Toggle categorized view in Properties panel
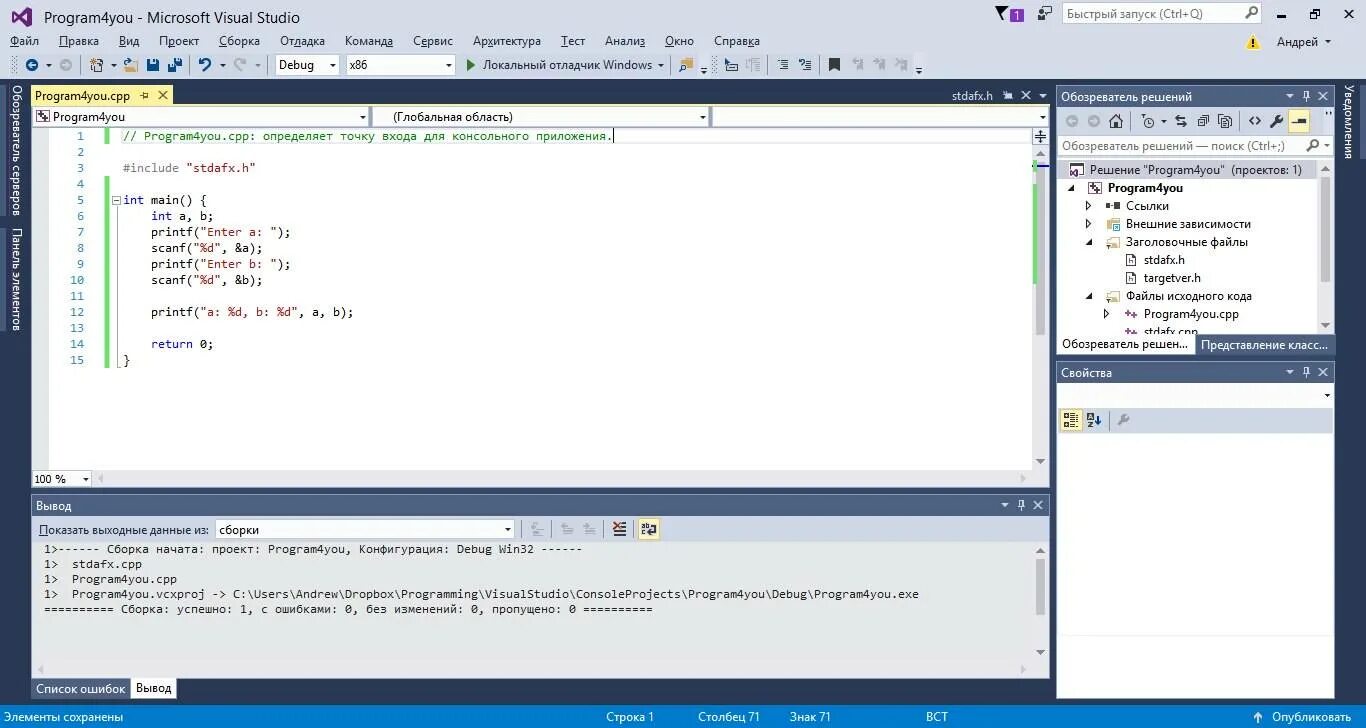Screen dimensions: 1366x728 [x=1071, y=420]
